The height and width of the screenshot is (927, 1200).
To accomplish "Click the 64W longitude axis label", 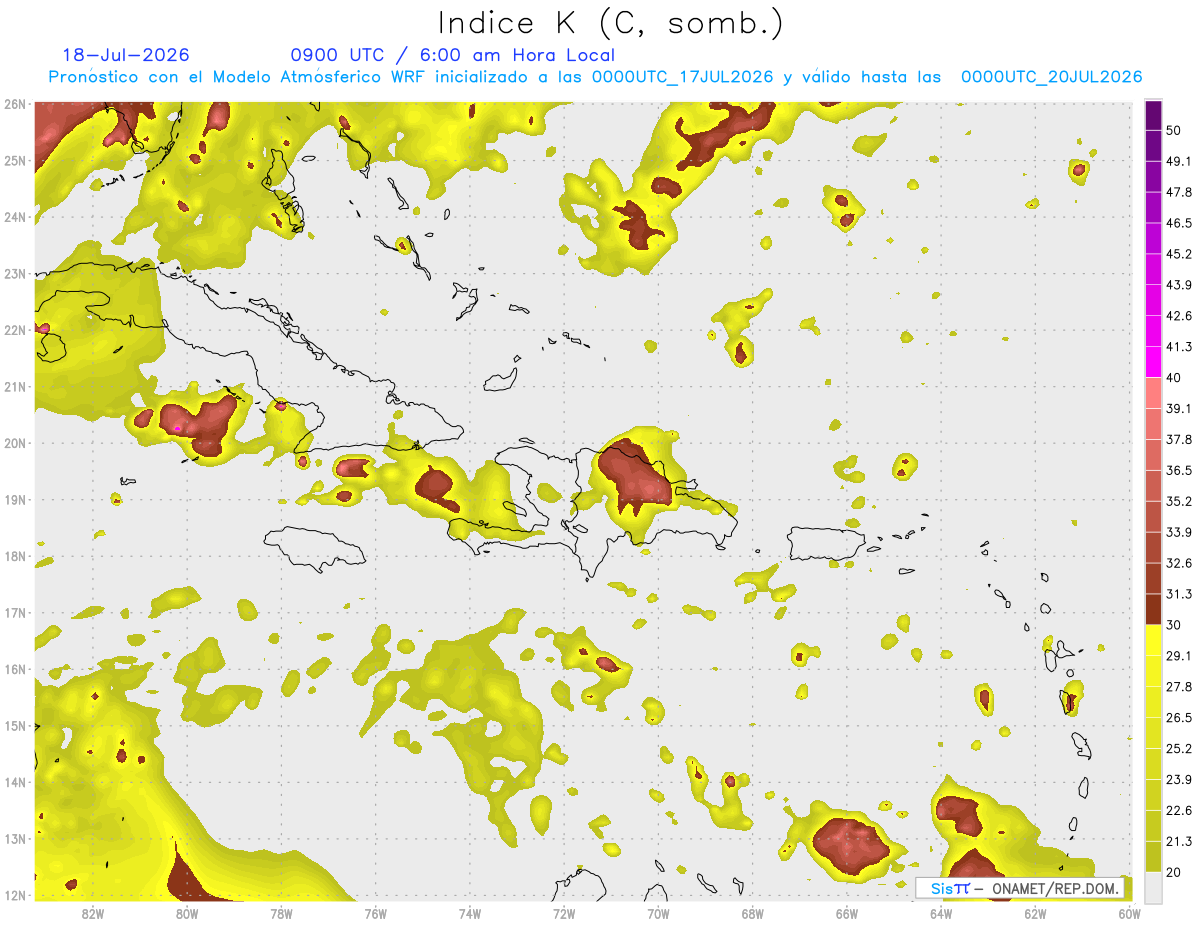I will click(x=941, y=913).
